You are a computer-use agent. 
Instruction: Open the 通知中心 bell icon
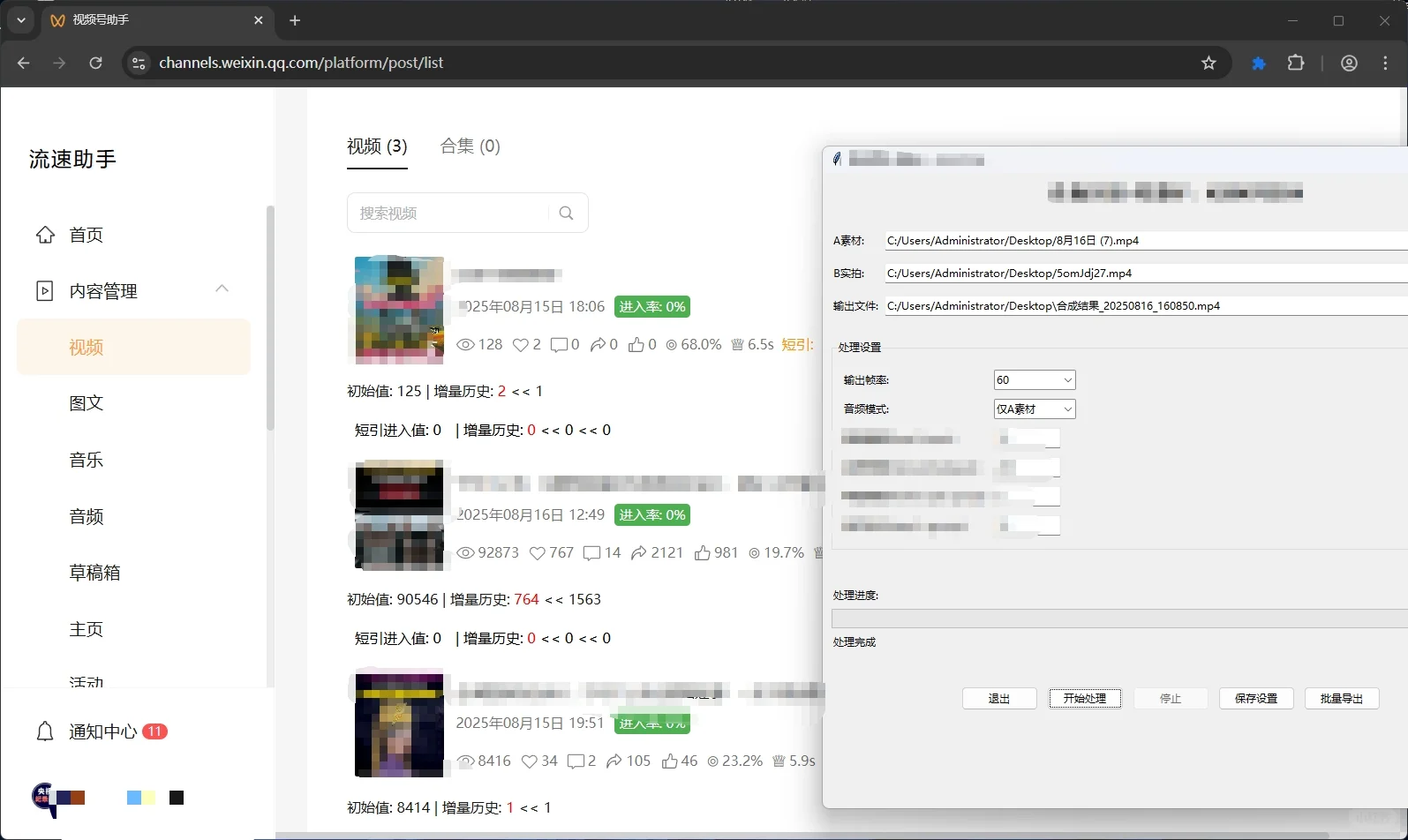pyautogui.click(x=45, y=731)
